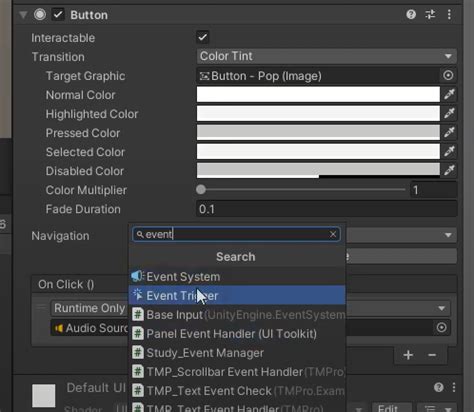This screenshot has height=412, width=474.
Task: Use eyedropper for Pressed Color
Action: click(449, 133)
